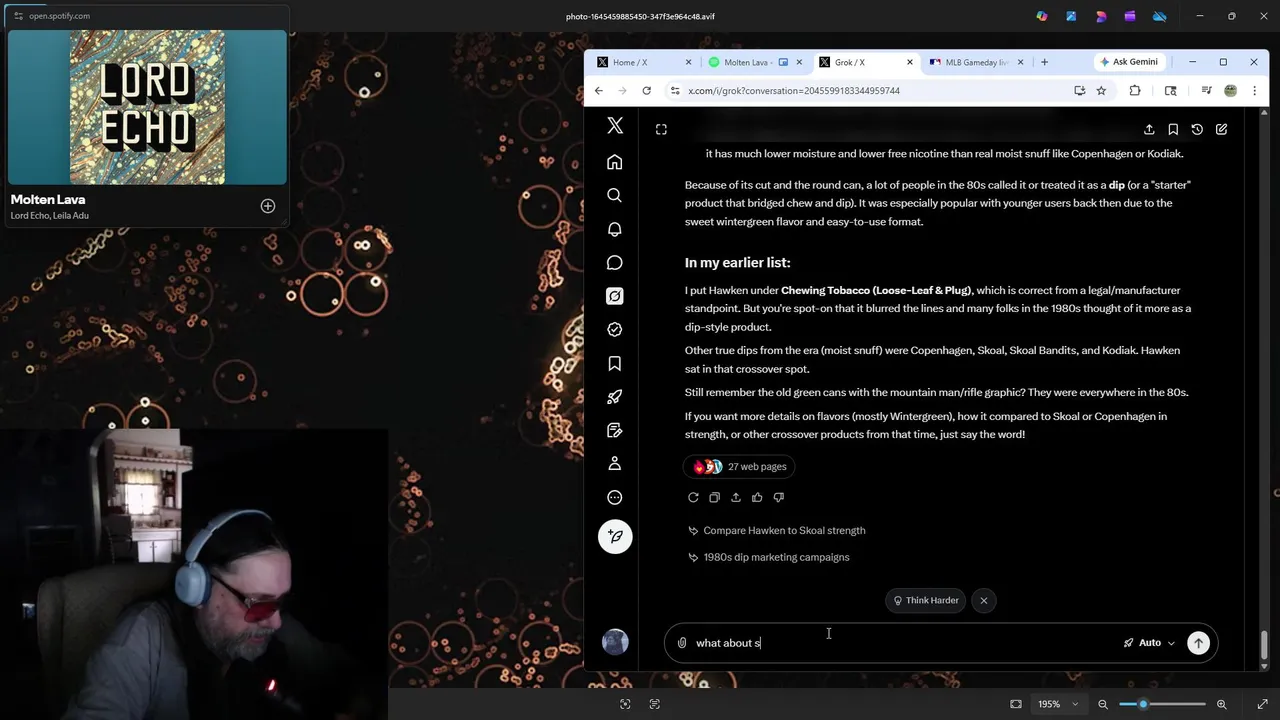
Task: Start a new Grok chat
Action: tap(1221, 129)
